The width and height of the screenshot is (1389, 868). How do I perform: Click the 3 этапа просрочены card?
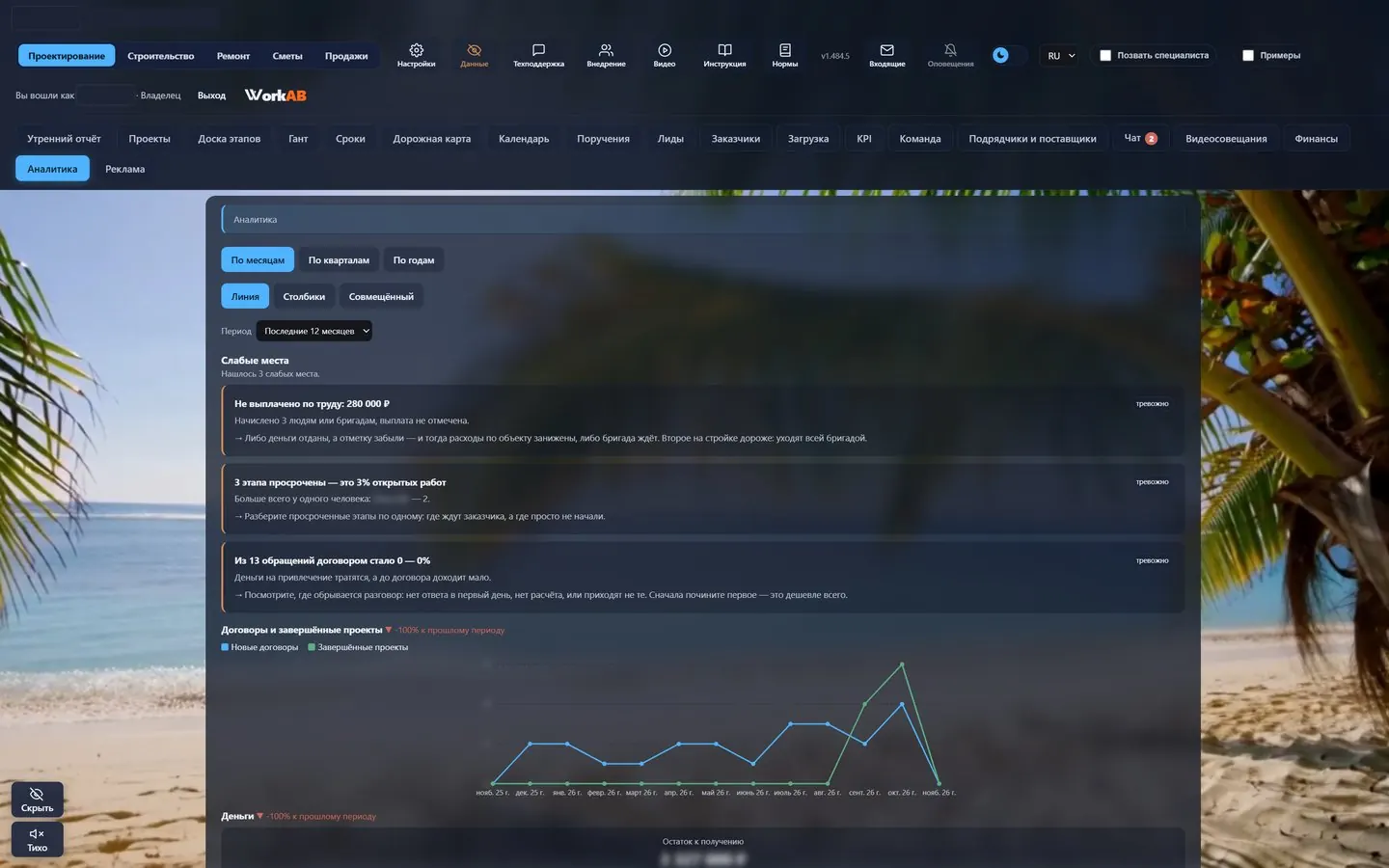click(x=702, y=499)
